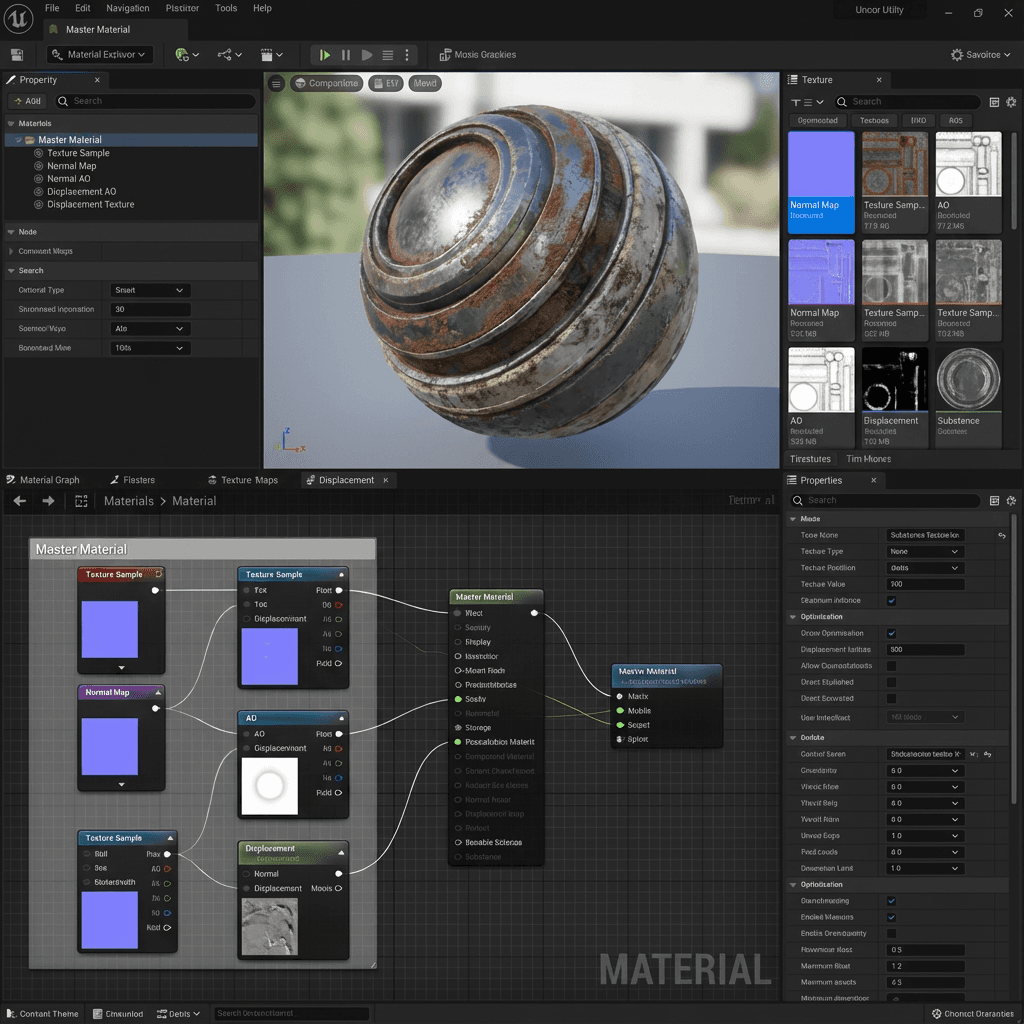Image resolution: width=1024 pixels, height=1024 pixels.
Task: Click the fit-to-frame icon beside navigation arrows
Action: tap(81, 501)
